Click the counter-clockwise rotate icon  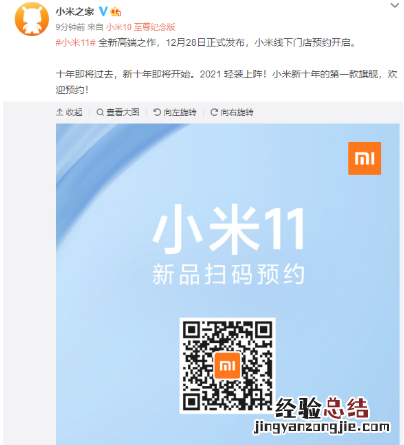click(157, 112)
